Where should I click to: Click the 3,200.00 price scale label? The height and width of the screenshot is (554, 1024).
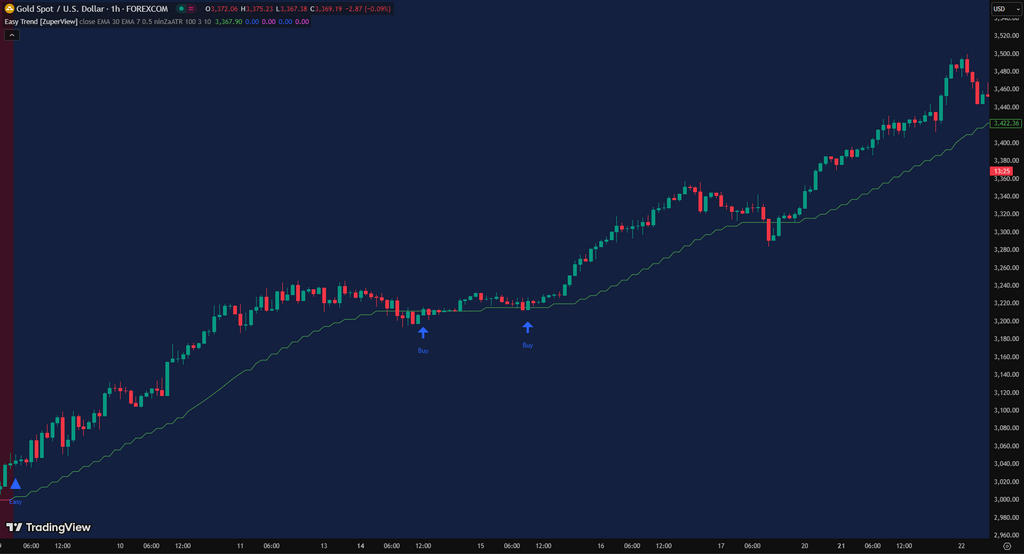point(1006,321)
